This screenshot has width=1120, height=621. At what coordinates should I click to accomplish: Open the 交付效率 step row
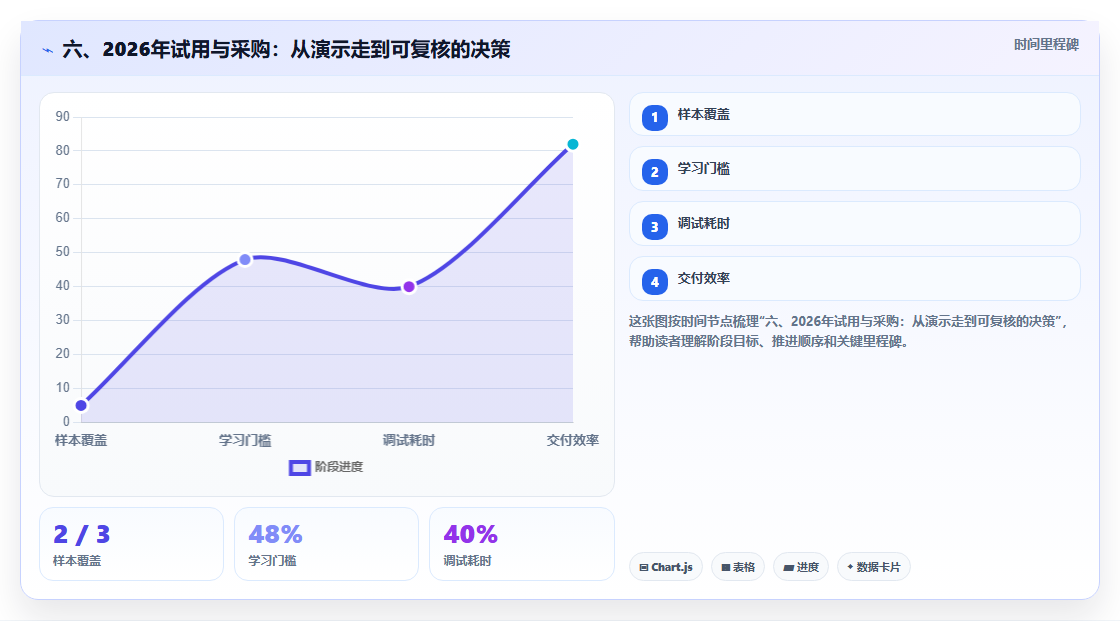point(854,279)
